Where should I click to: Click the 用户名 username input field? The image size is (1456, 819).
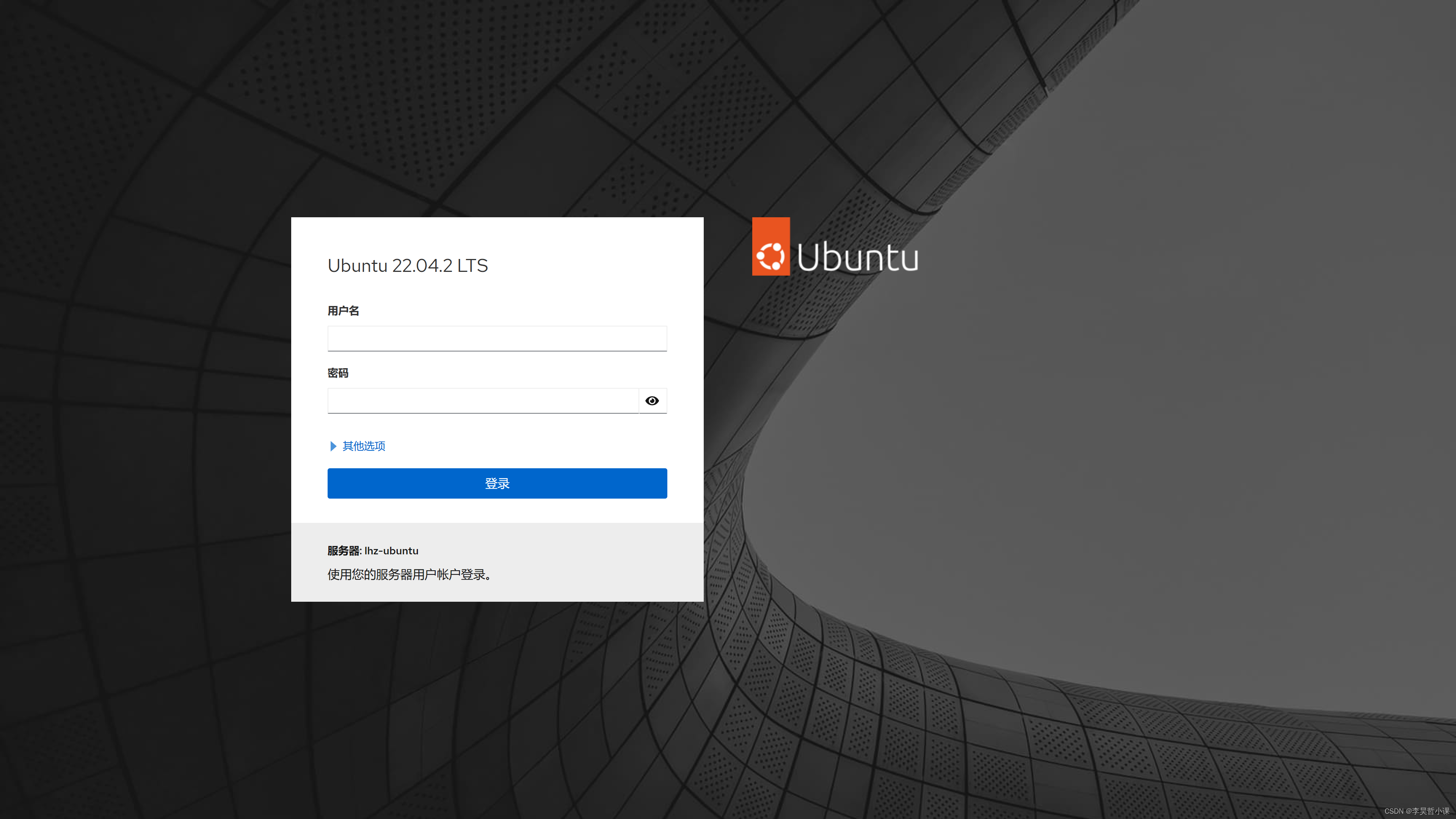497,338
